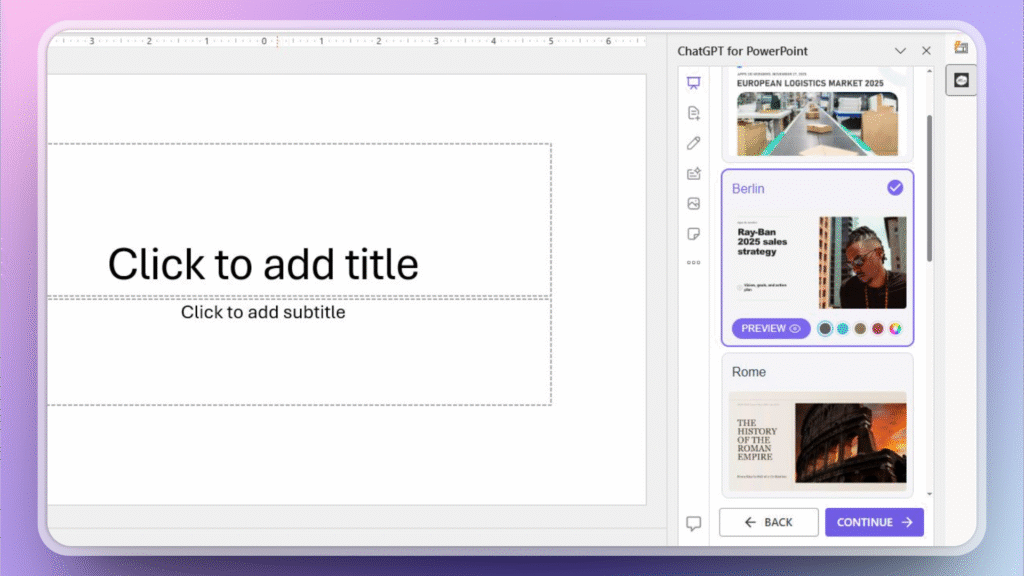This screenshot has height=576, width=1024.
Task: Select the presentation design tool in the sidebar
Action: [x=695, y=83]
